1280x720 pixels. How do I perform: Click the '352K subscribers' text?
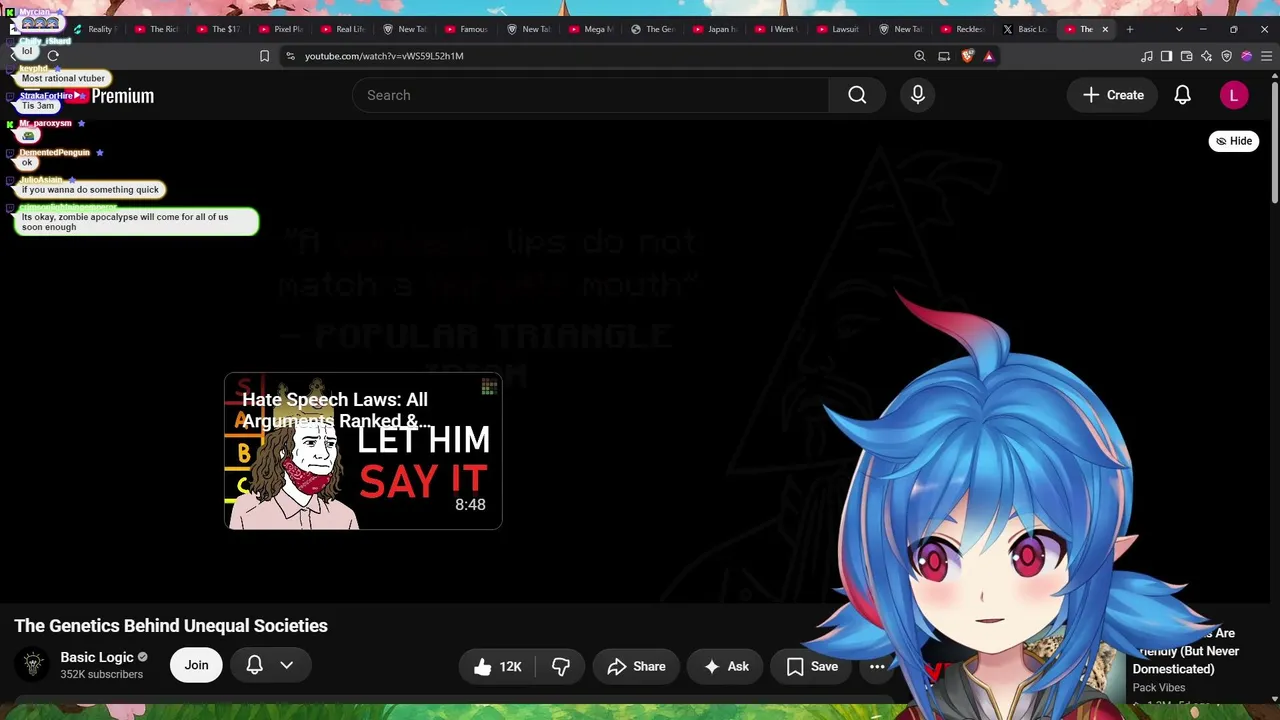pyautogui.click(x=101, y=675)
